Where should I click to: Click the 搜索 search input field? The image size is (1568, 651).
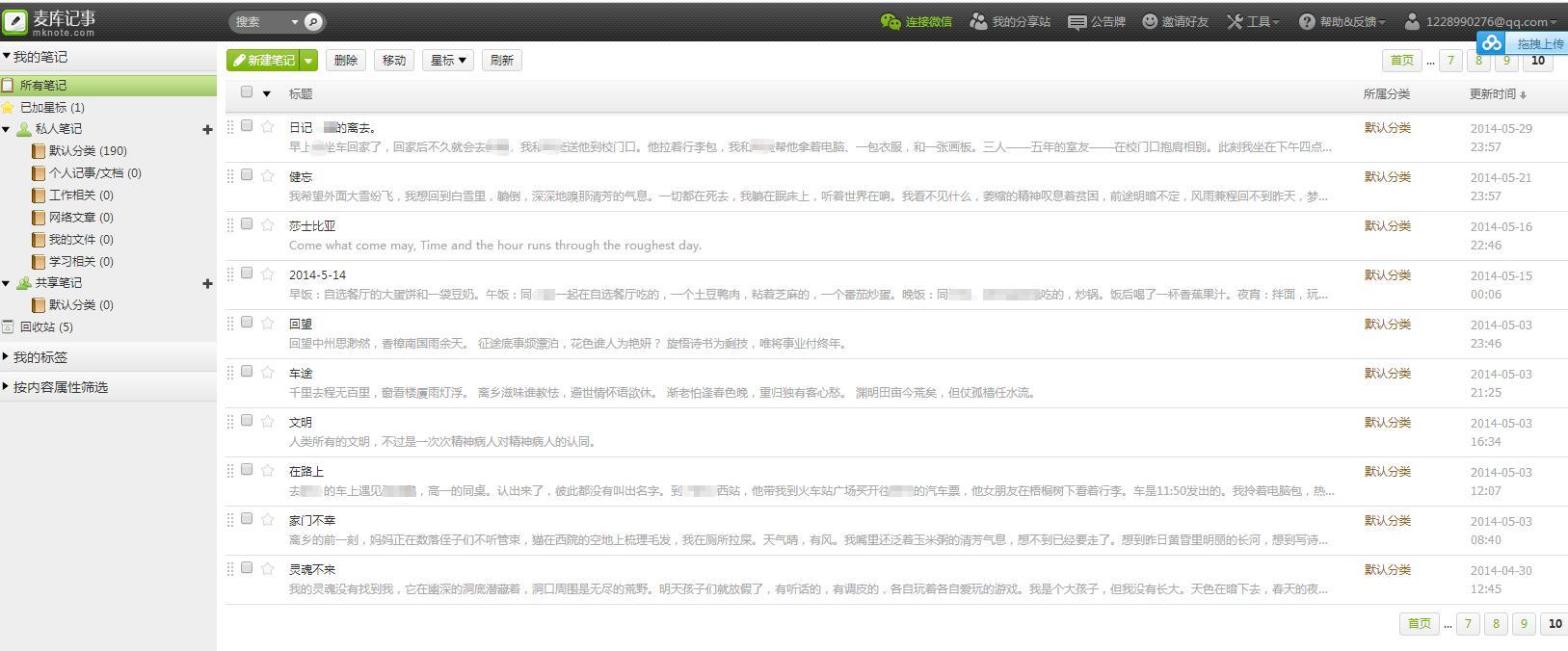258,21
